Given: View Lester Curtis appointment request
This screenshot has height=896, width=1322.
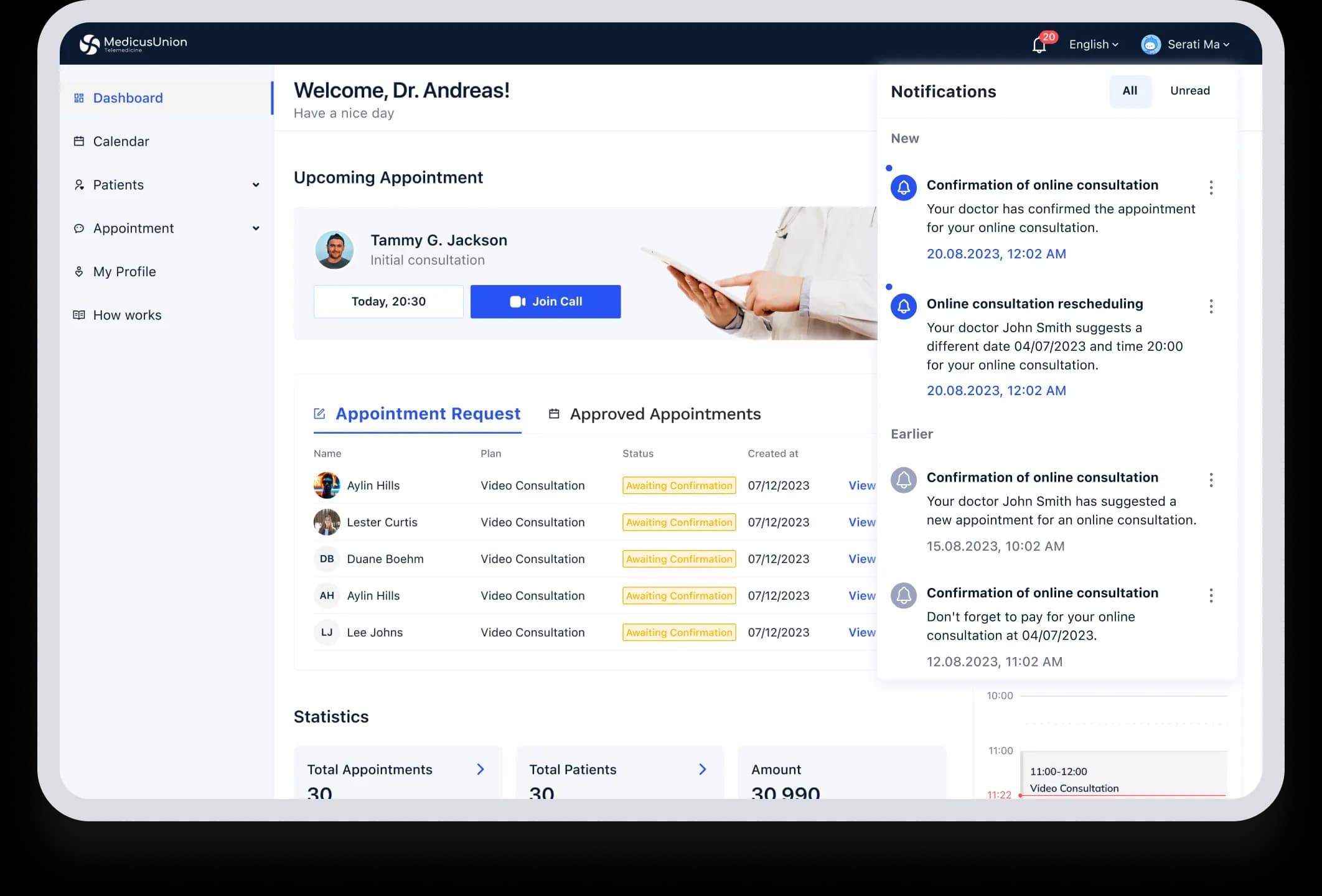Looking at the screenshot, I should (861, 522).
